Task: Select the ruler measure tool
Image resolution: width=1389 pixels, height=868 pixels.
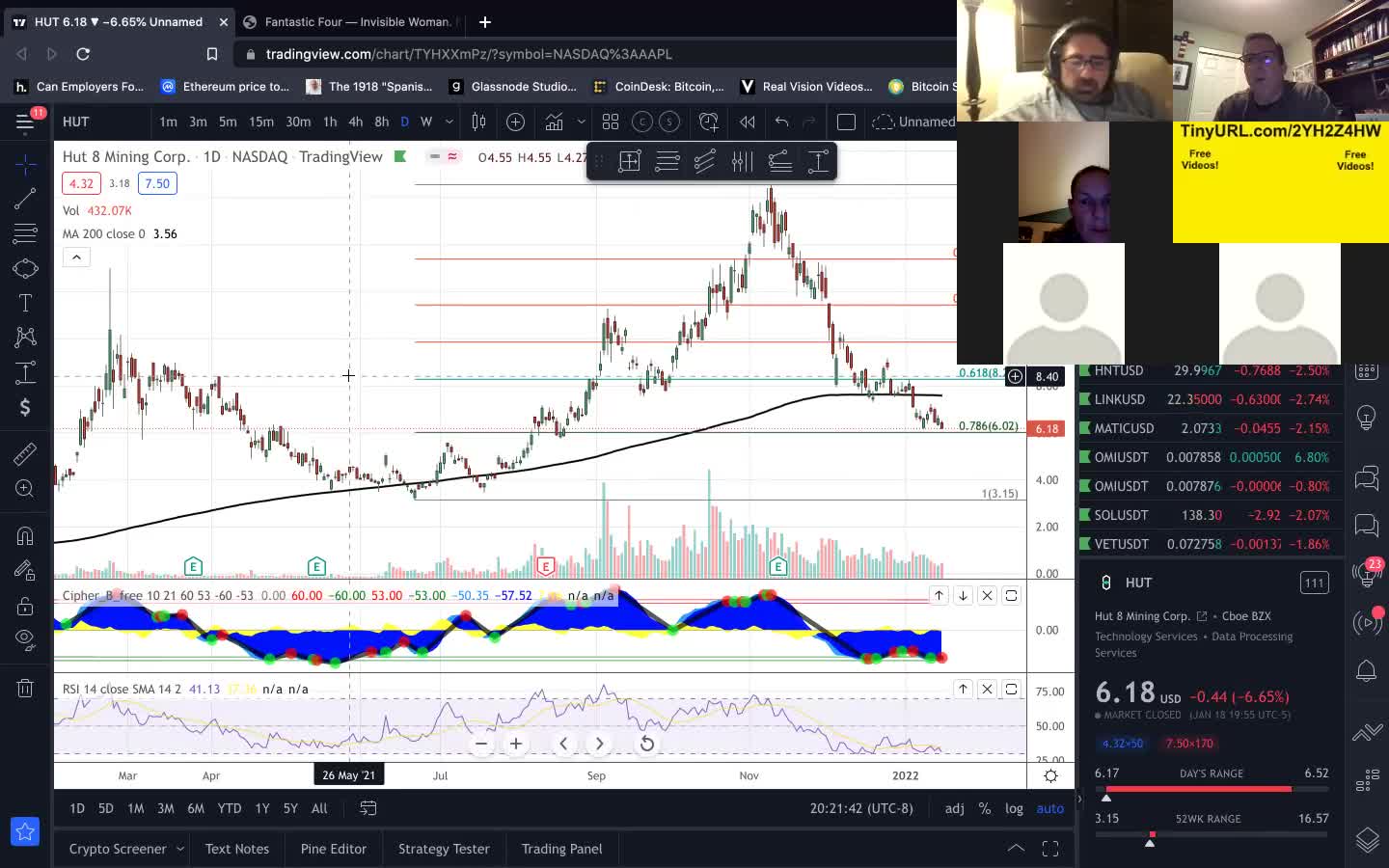Action: 25,453
